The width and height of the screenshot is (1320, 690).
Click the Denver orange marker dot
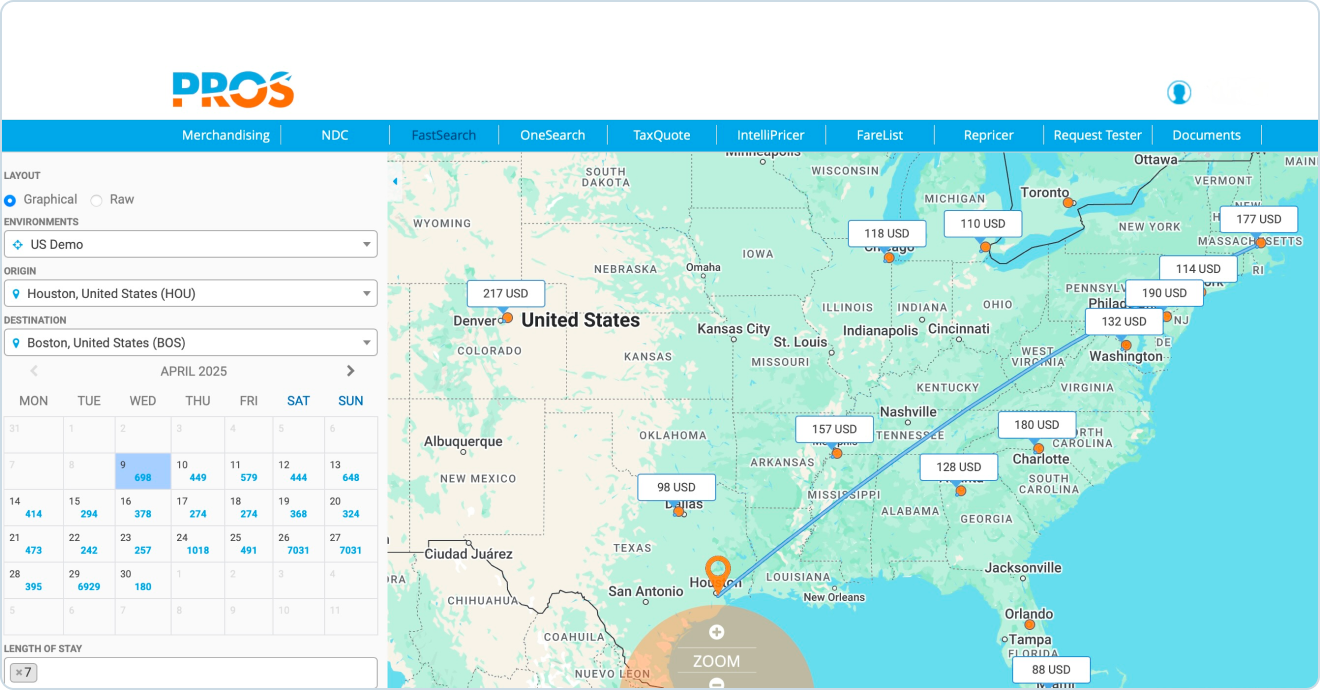[x=507, y=317]
